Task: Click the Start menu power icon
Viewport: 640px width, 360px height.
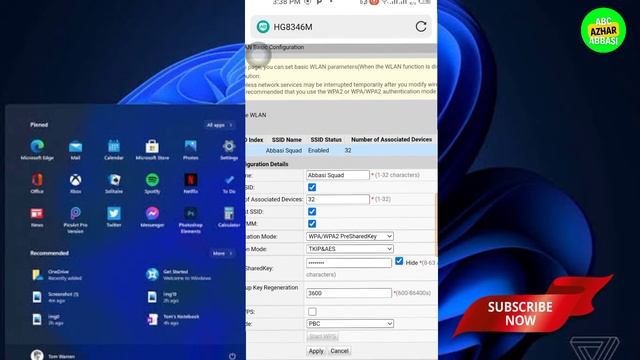Action: point(232,356)
